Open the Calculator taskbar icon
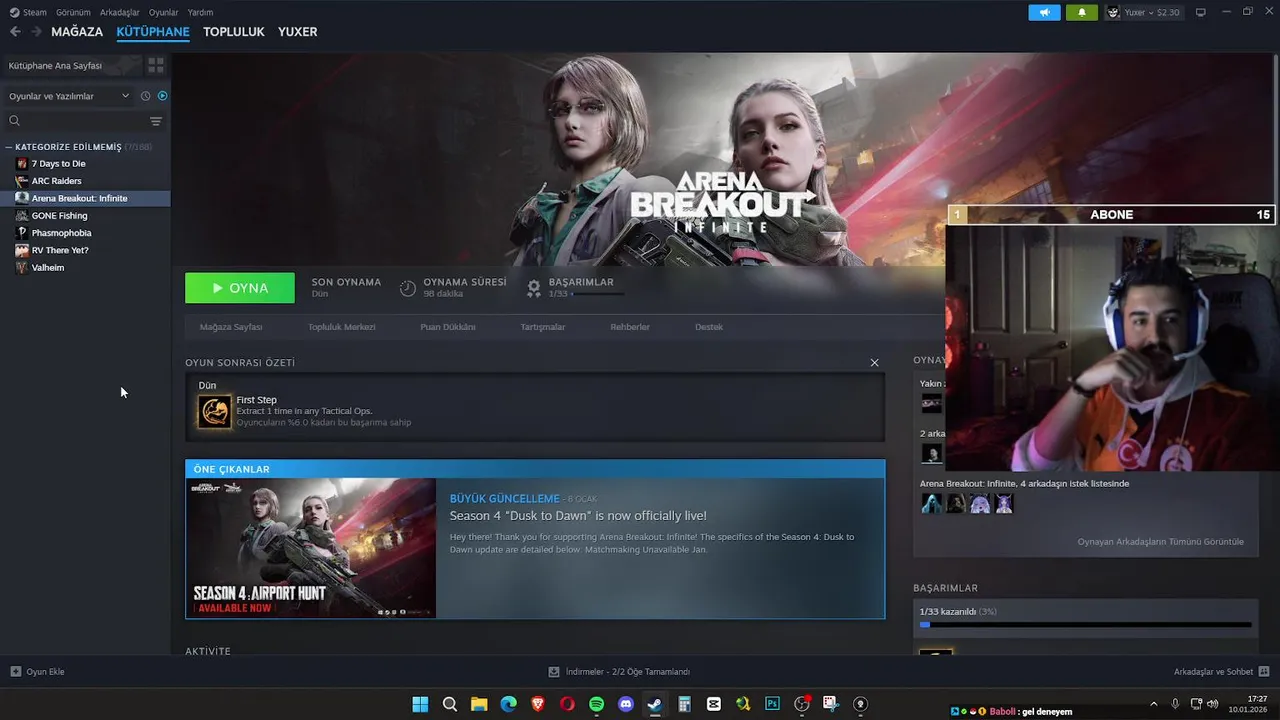Screen dimensions: 1280x720 tap(684, 704)
